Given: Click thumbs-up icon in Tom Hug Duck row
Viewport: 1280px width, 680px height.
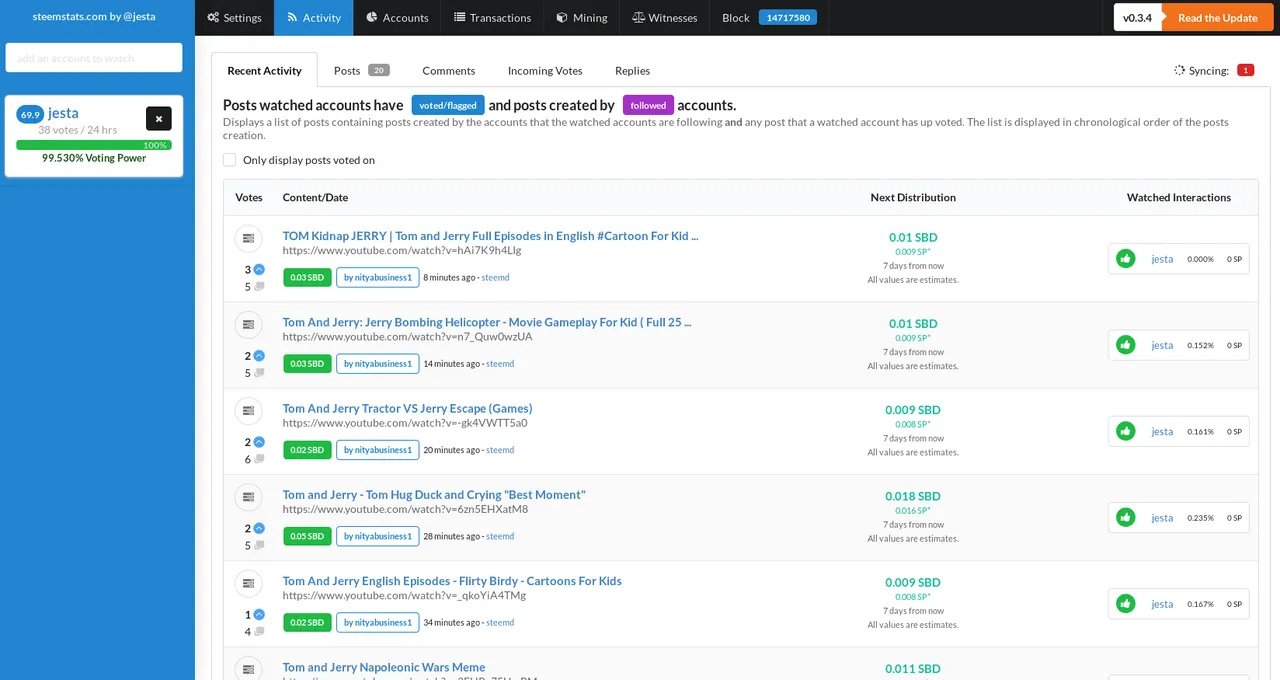Looking at the screenshot, I should [1126, 517].
